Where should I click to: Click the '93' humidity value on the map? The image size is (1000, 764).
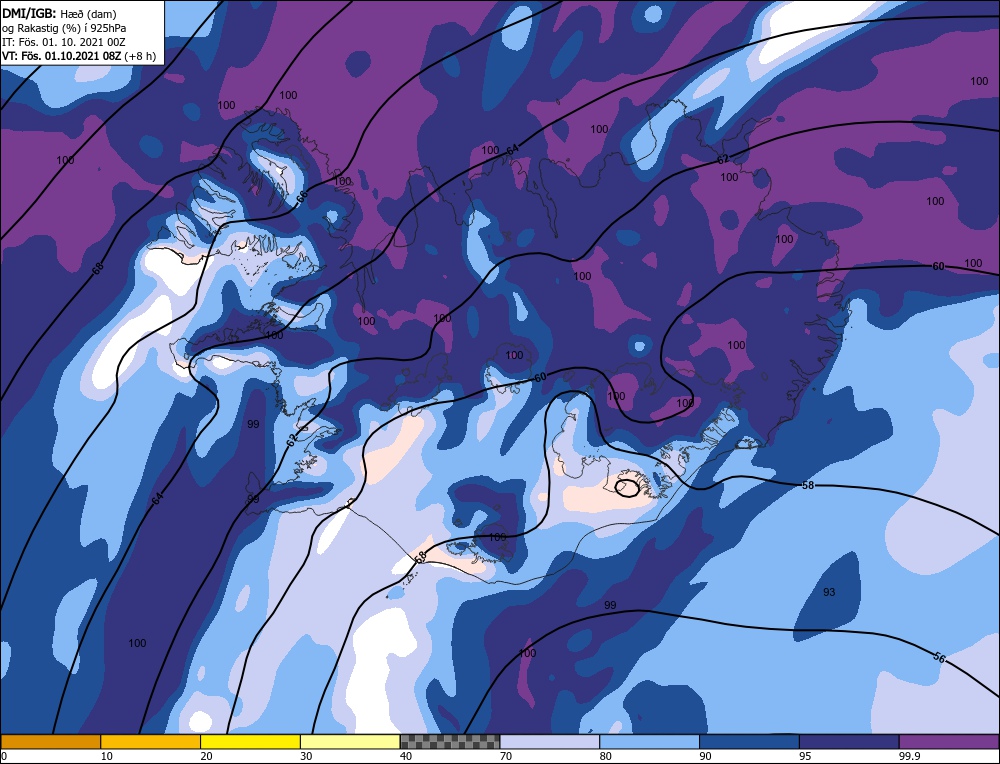point(829,592)
